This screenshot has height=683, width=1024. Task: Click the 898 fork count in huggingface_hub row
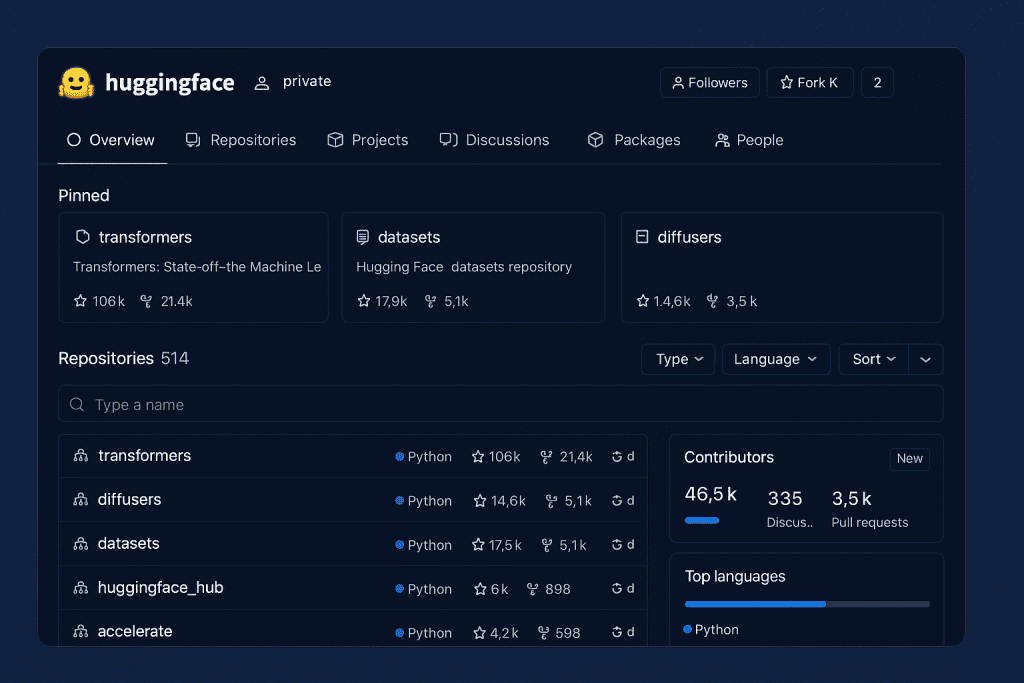coord(558,589)
